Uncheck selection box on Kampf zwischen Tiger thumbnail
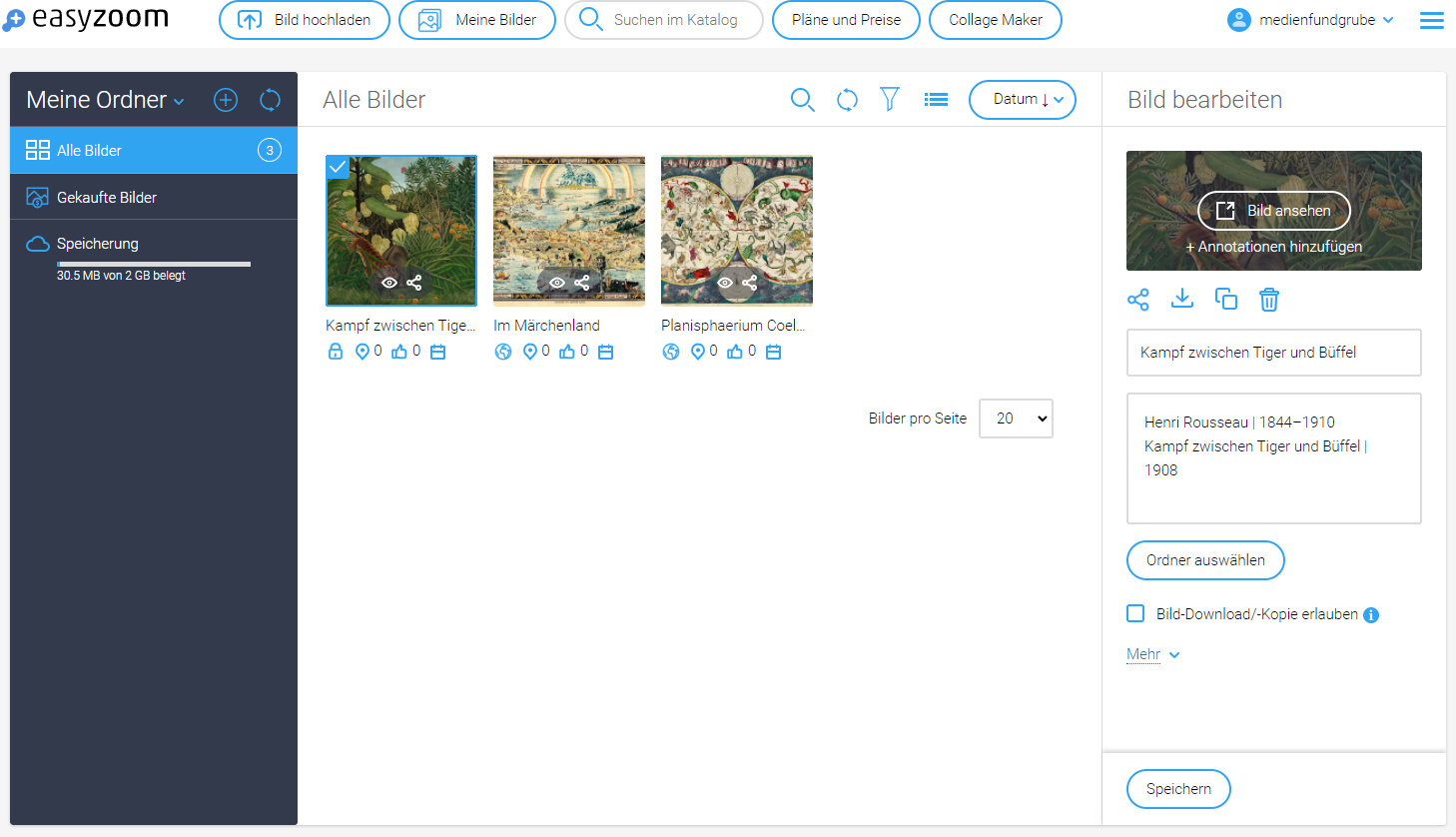Screen dimensions: 1456x837 point(338,167)
